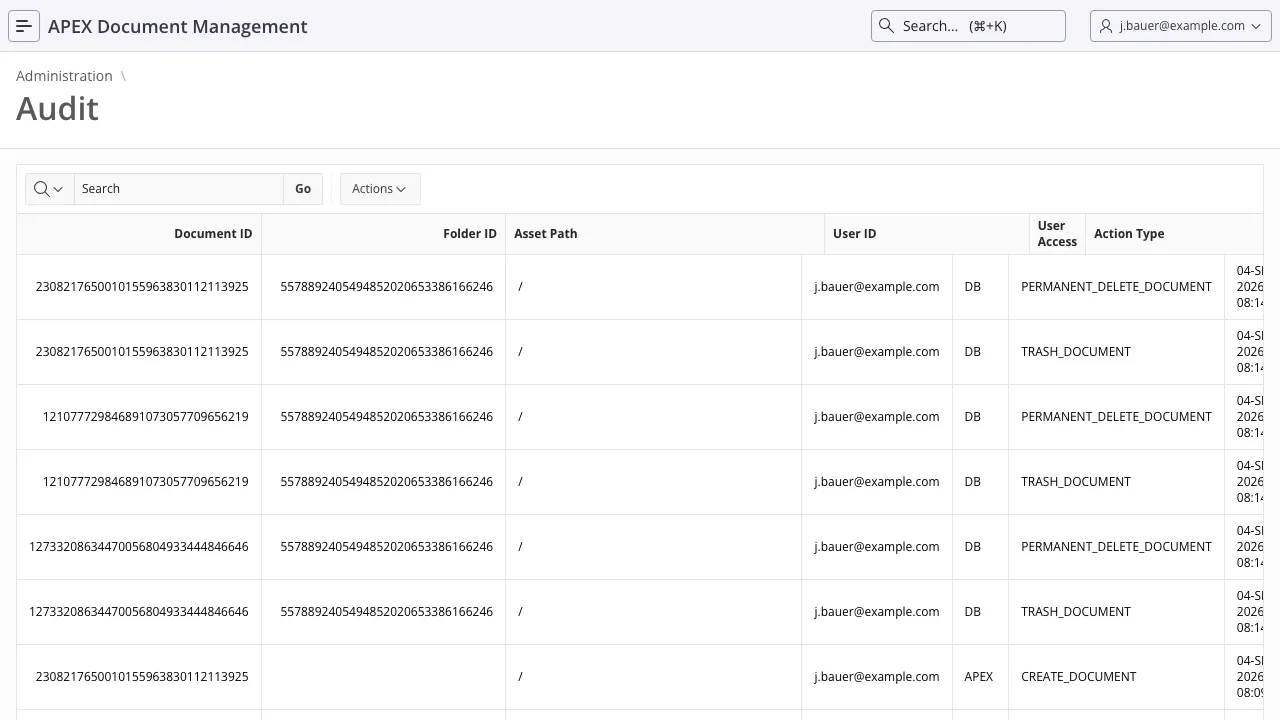Click the User Access column header
The image size is (1280, 720).
coord(1057,234)
